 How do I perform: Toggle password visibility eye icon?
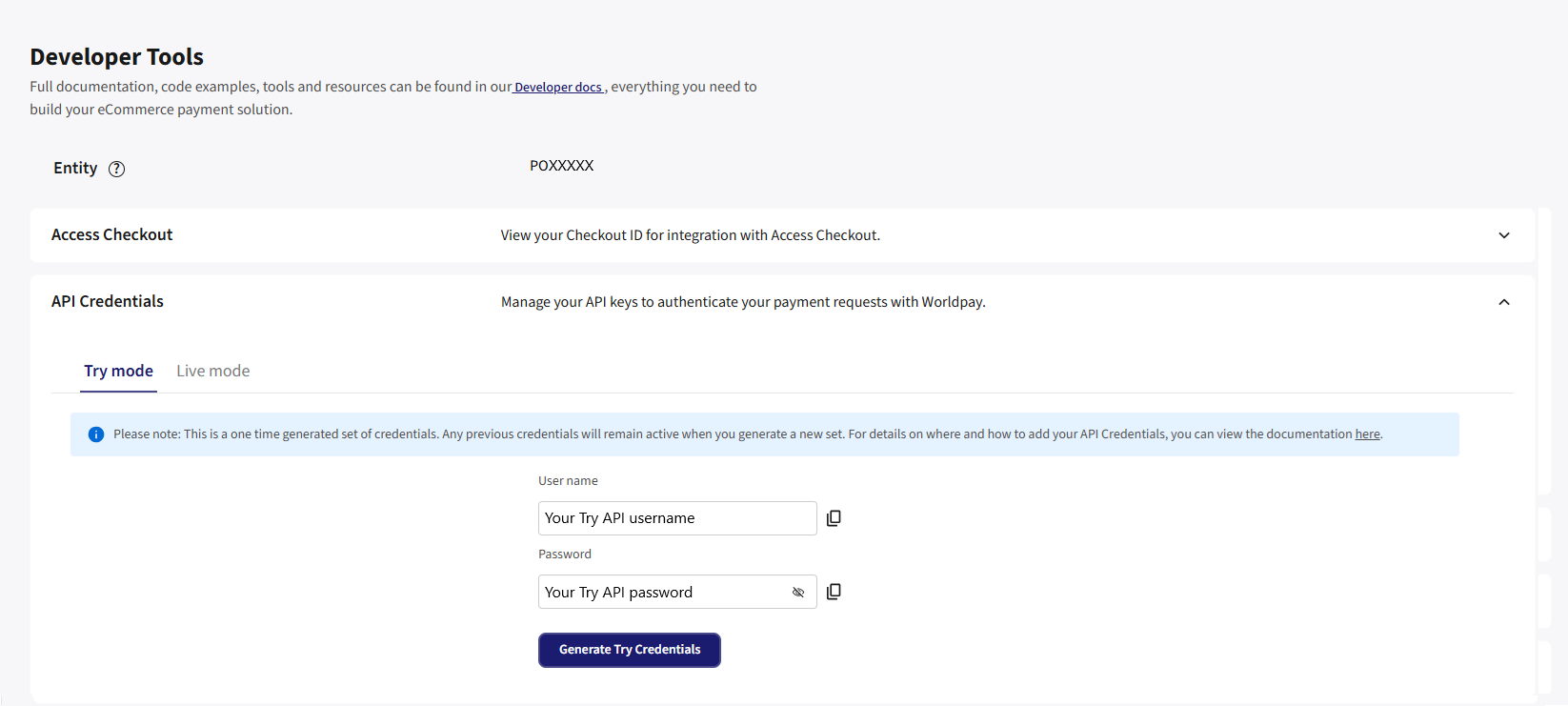[x=798, y=593]
